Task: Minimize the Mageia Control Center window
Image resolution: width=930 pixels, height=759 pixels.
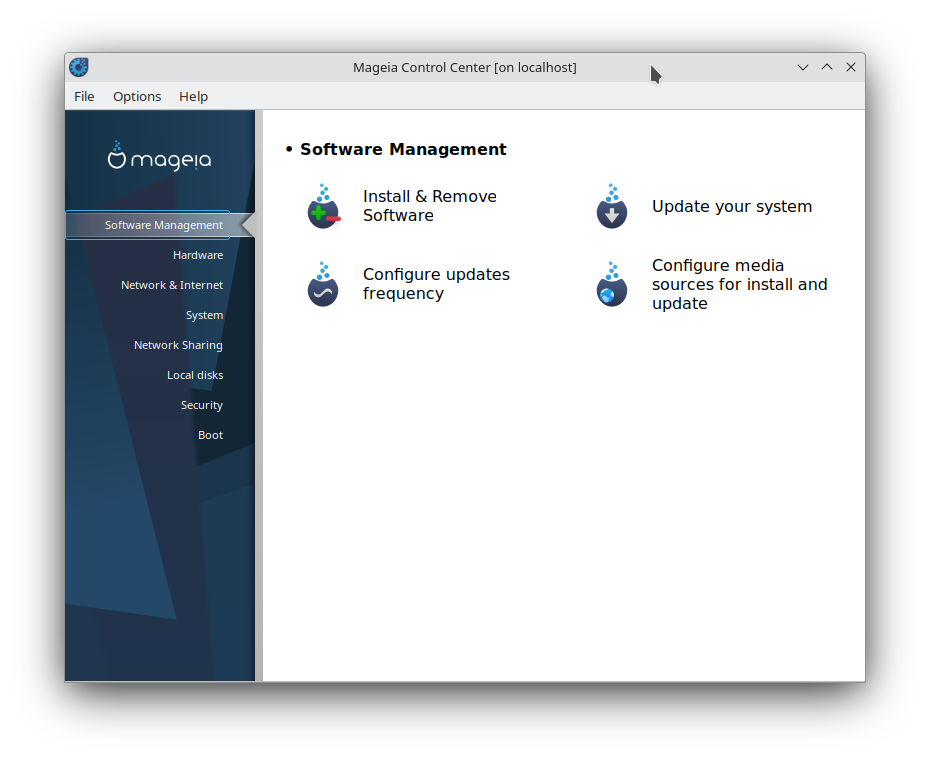Action: click(x=802, y=67)
